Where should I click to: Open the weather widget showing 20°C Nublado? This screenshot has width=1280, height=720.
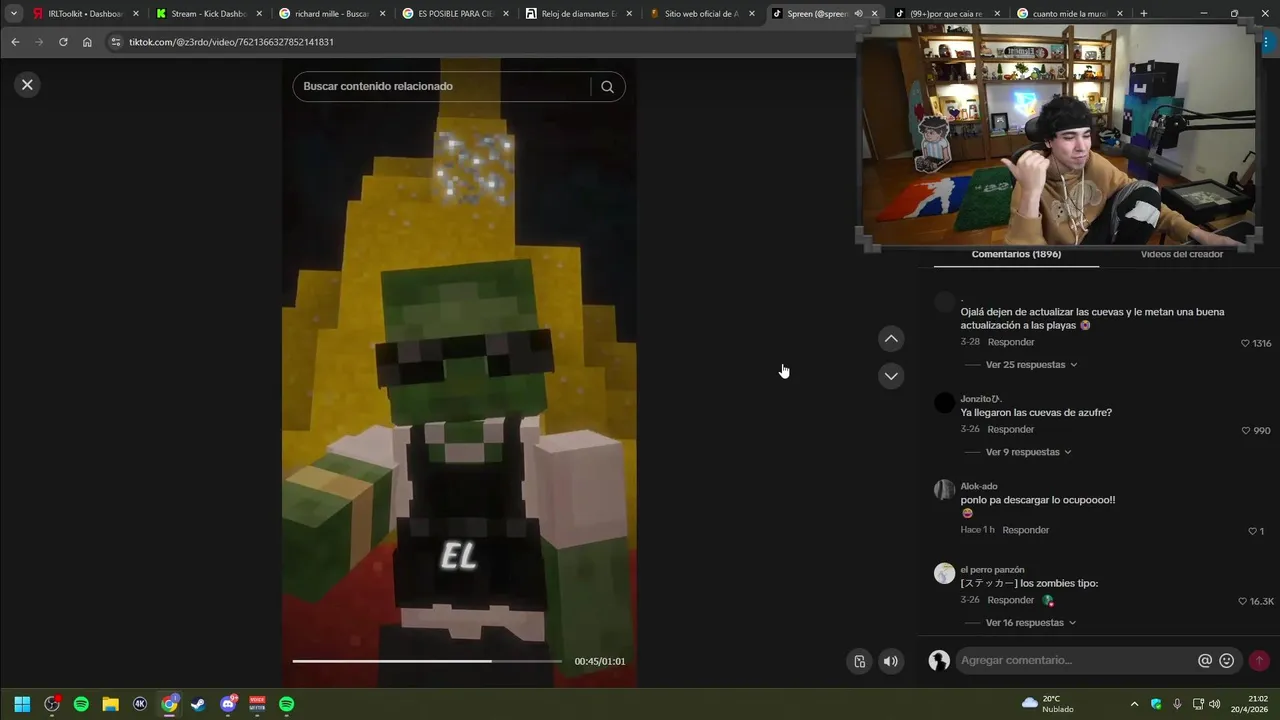[1049, 704]
